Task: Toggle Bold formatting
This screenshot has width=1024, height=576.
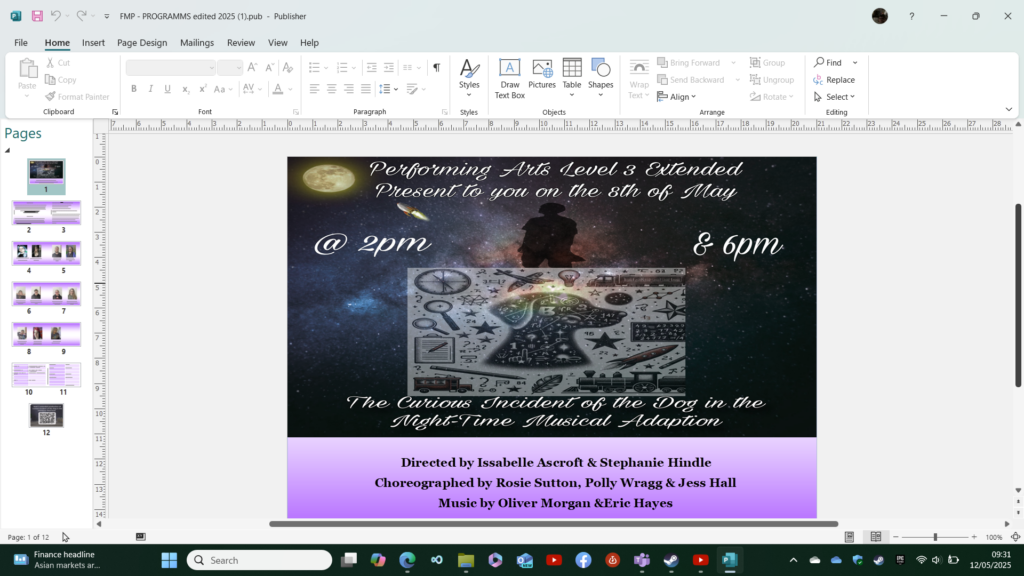Action: tap(133, 89)
